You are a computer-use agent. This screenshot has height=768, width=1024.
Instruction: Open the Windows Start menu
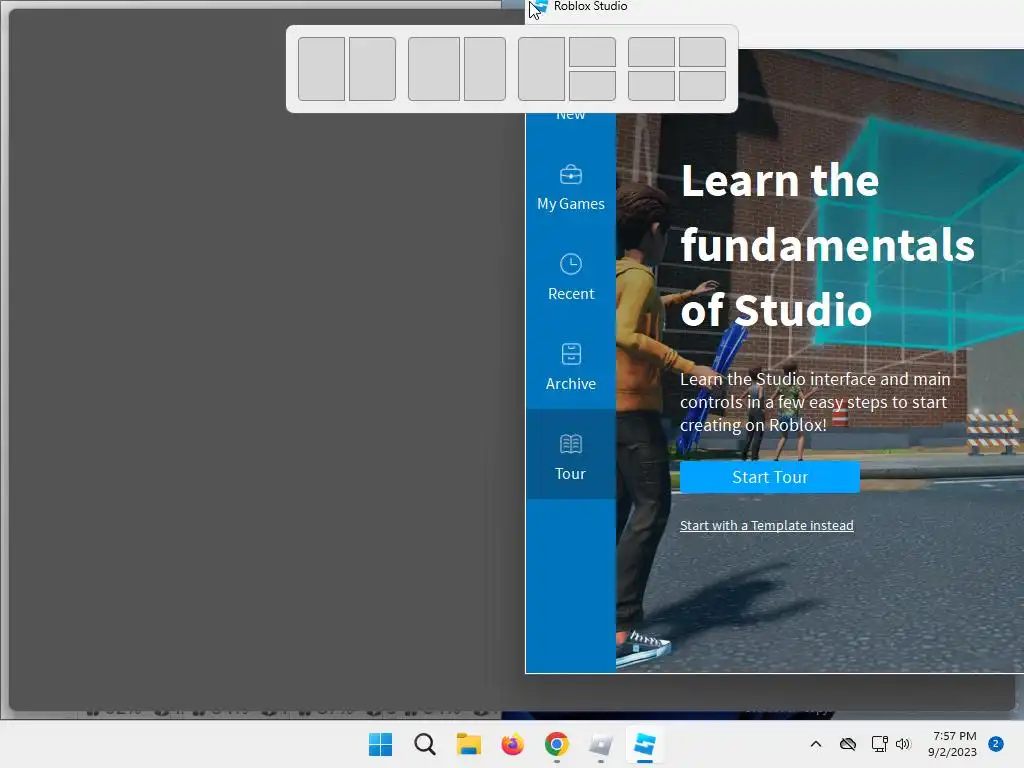click(x=381, y=744)
